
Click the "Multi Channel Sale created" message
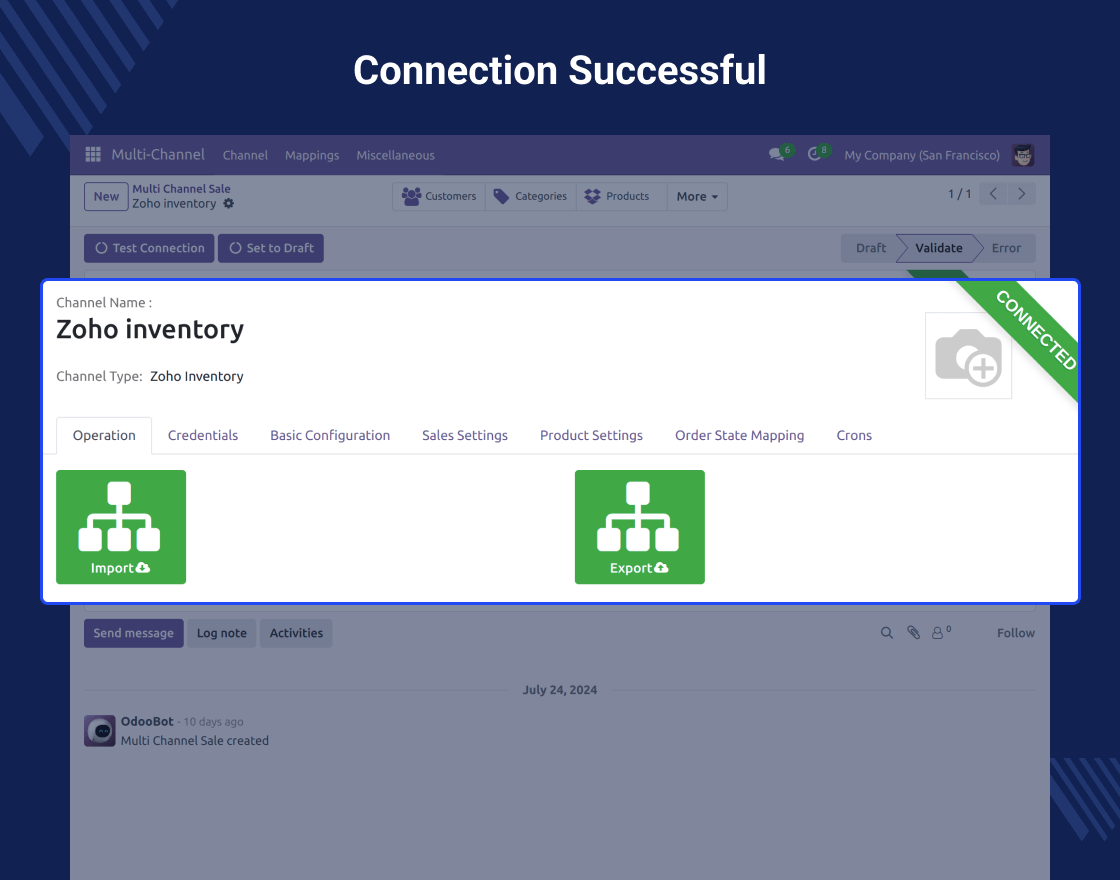(195, 741)
